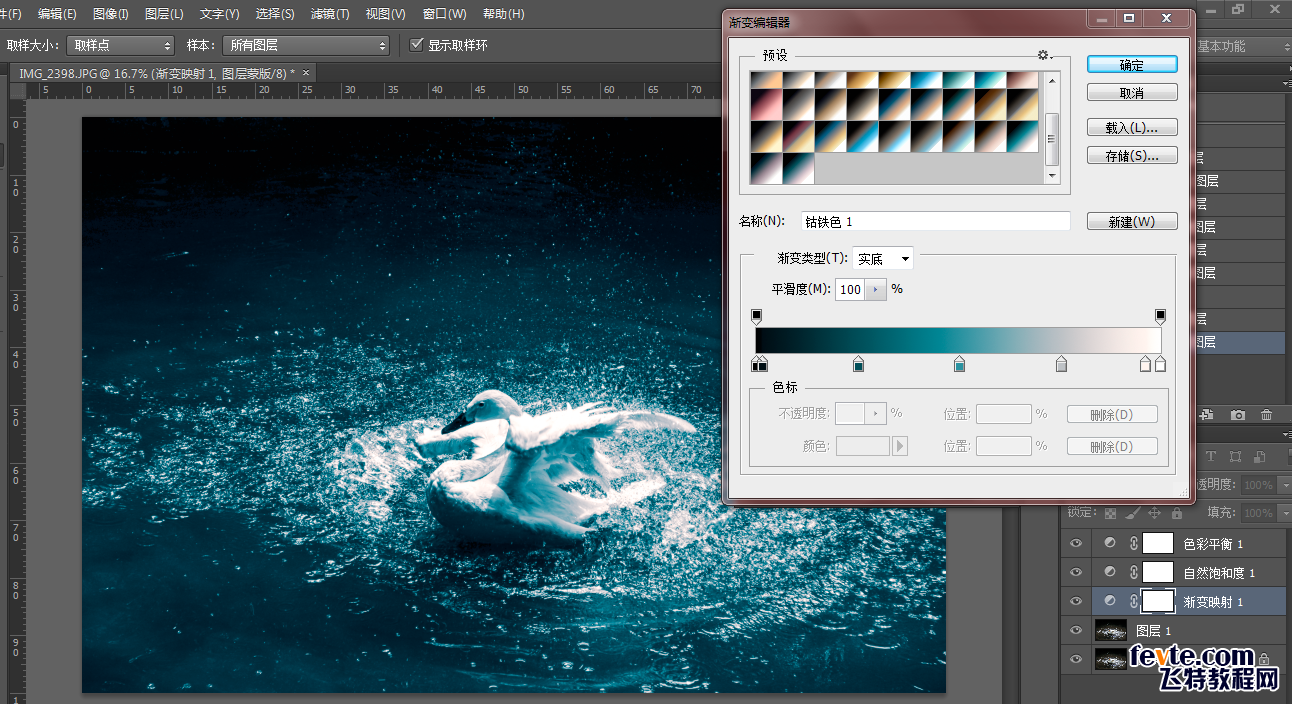Image resolution: width=1292 pixels, height=704 pixels.
Task: Click the Load (载入) button
Action: [1131, 128]
